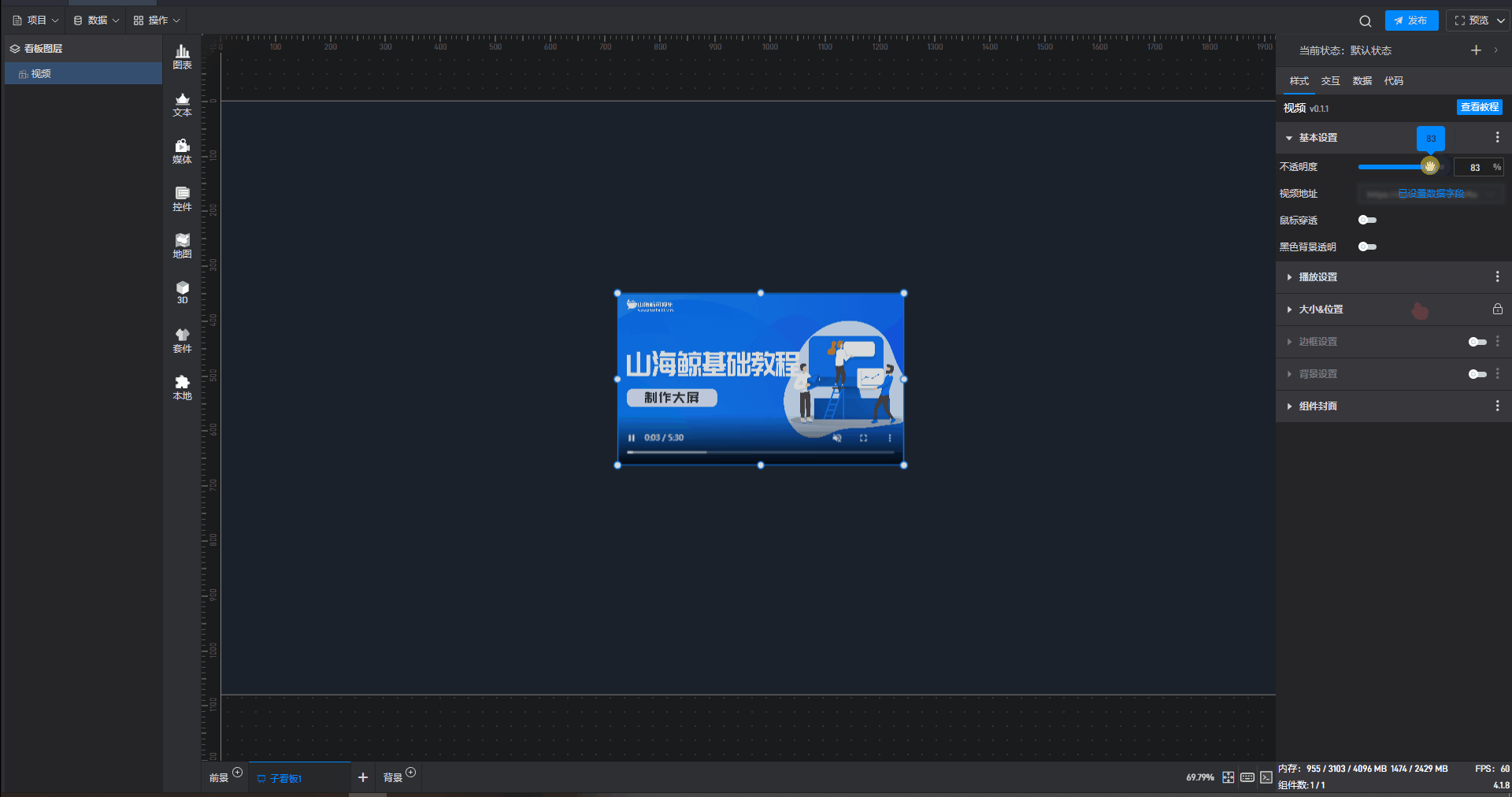The image size is (1512, 797).
Task: Enable the 边框设置 switch
Action: tap(1477, 342)
